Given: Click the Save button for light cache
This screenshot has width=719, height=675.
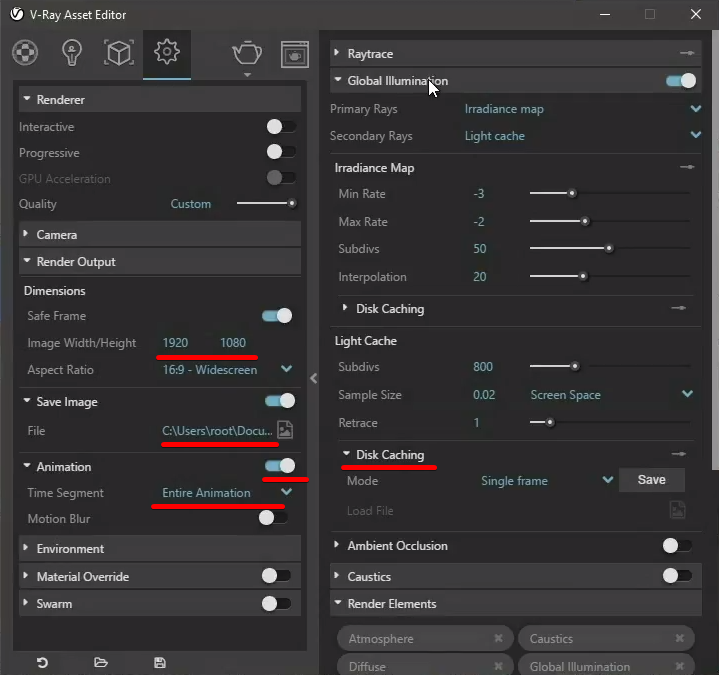Looking at the screenshot, I should (x=651, y=480).
